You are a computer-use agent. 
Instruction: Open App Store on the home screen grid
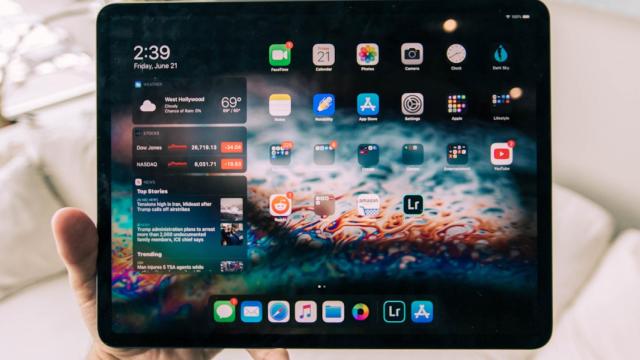click(x=368, y=104)
